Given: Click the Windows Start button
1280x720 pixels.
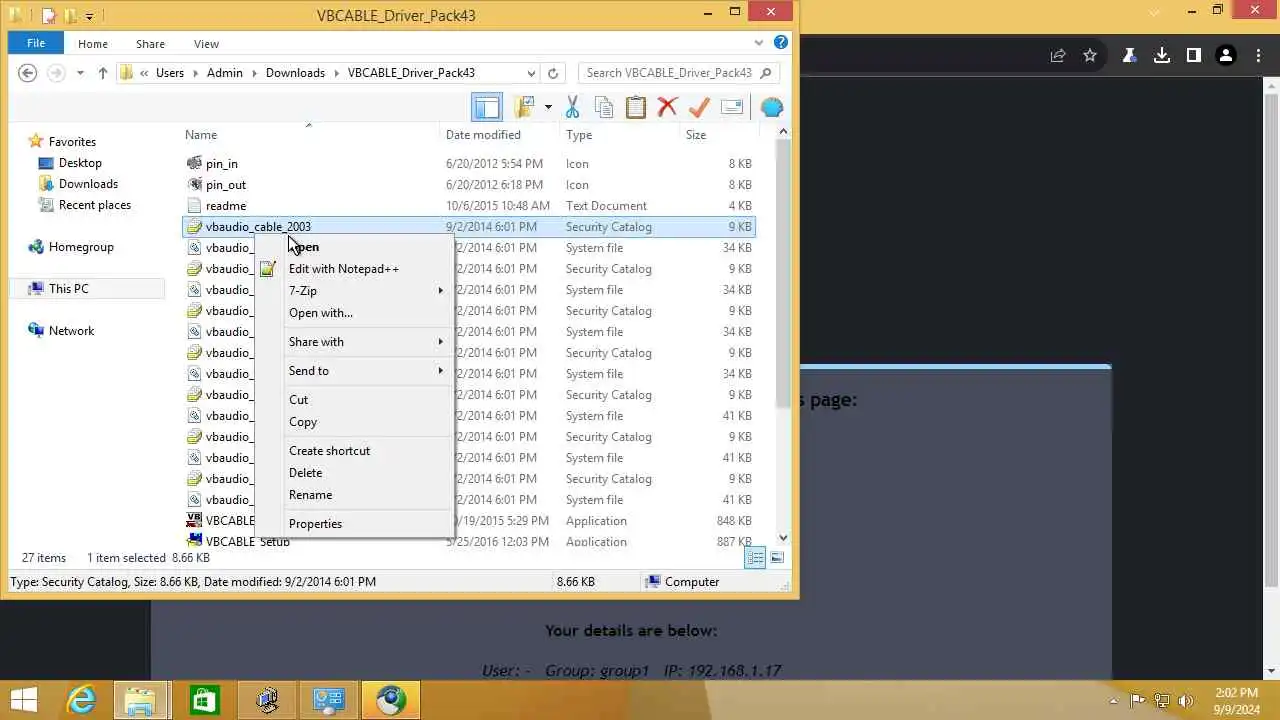Looking at the screenshot, I should click(24, 700).
